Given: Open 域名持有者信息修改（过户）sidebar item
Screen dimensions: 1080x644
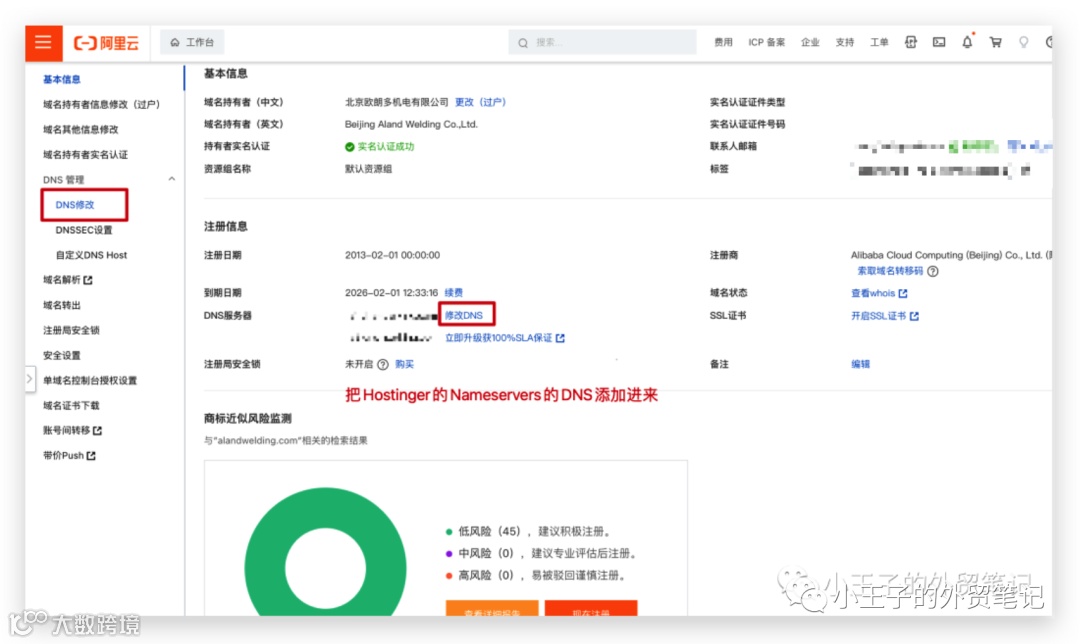Looking at the screenshot, I should pos(101,104).
